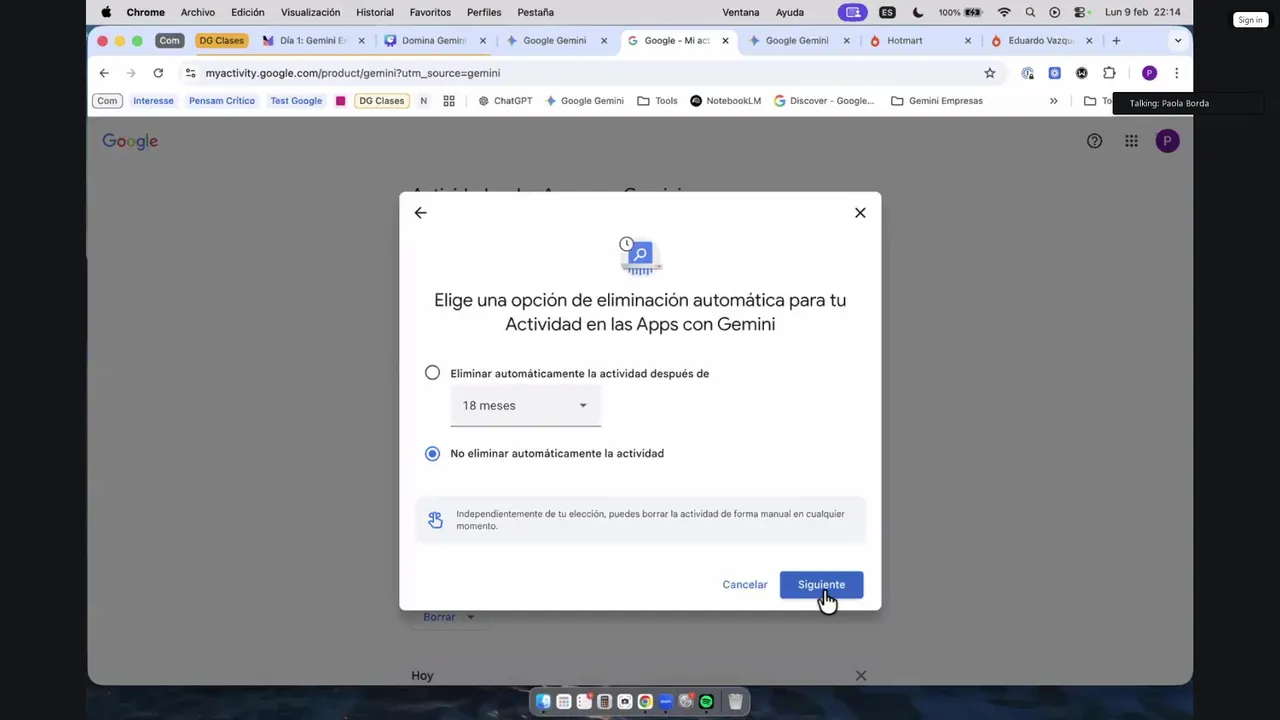Open the NotebookLM bookmark
1280x720 pixels.
[726, 101]
